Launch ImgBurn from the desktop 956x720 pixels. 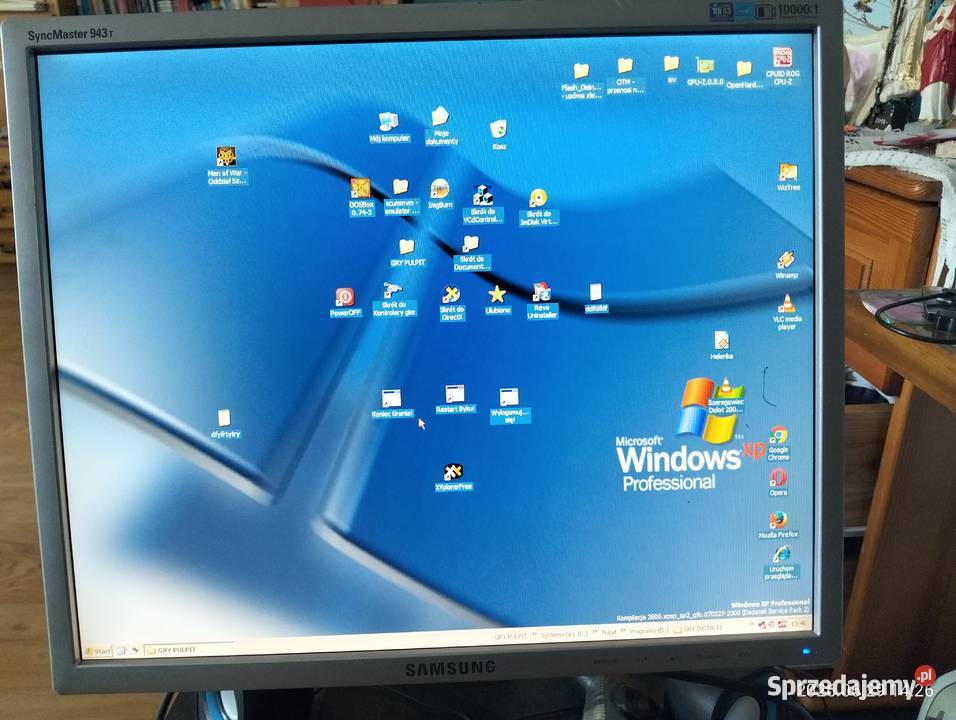click(440, 194)
